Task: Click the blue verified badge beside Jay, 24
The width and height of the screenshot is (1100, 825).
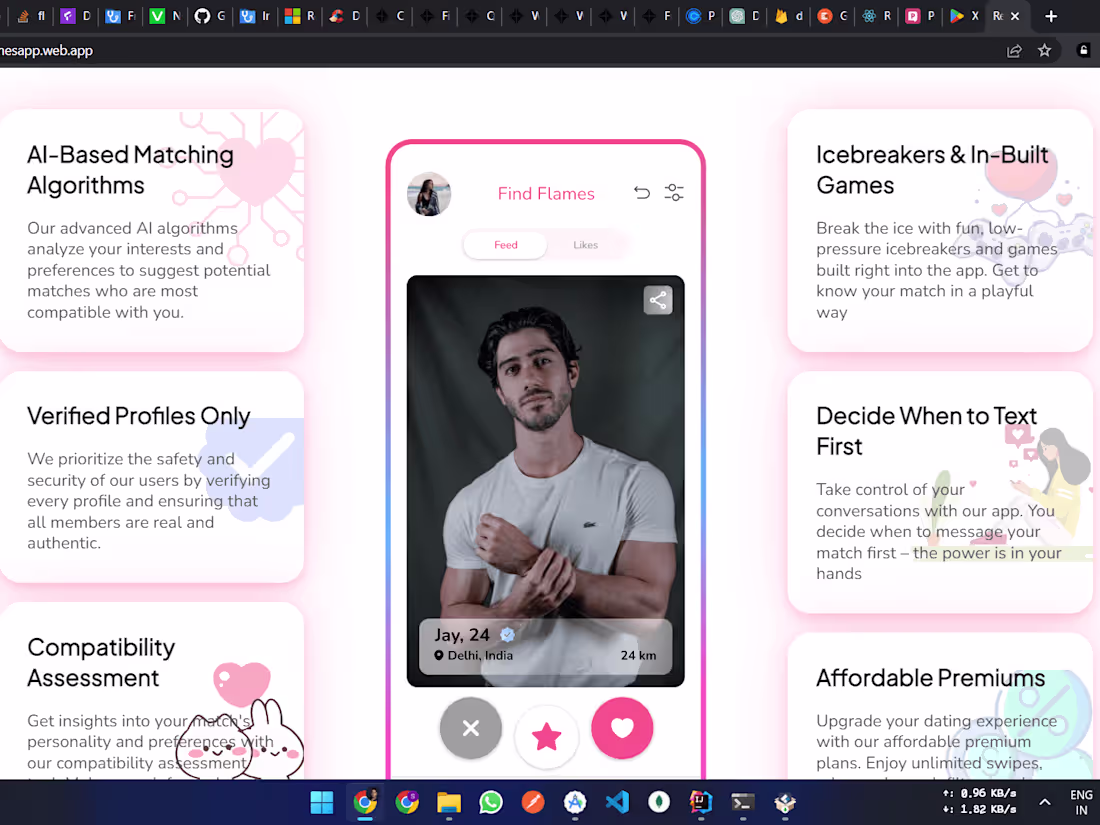Action: point(507,635)
